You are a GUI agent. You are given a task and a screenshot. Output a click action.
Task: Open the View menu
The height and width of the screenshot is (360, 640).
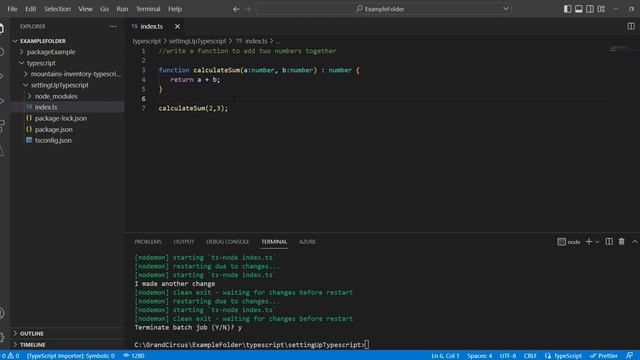pyautogui.click(x=85, y=9)
